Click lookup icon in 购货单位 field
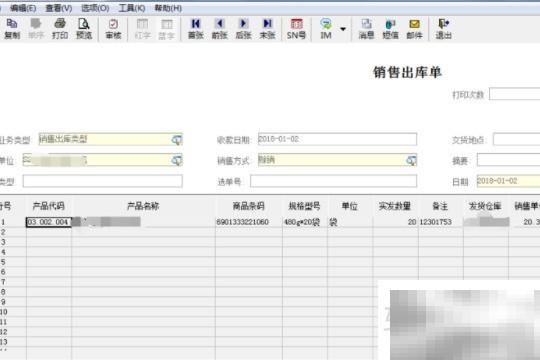 point(177,160)
